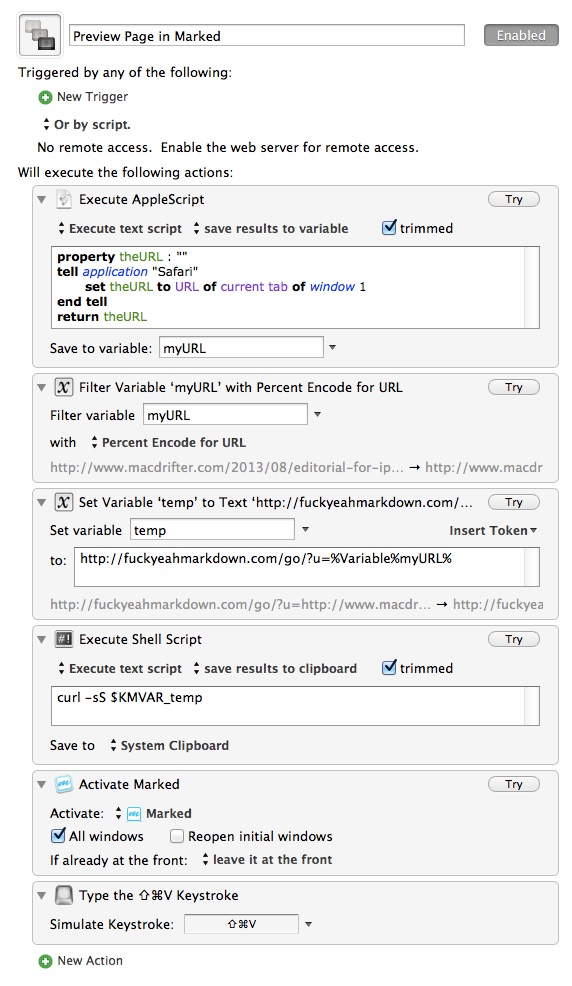Open the Percent Encode for URL filter popup
572x986 pixels.
pyautogui.click(x=168, y=442)
